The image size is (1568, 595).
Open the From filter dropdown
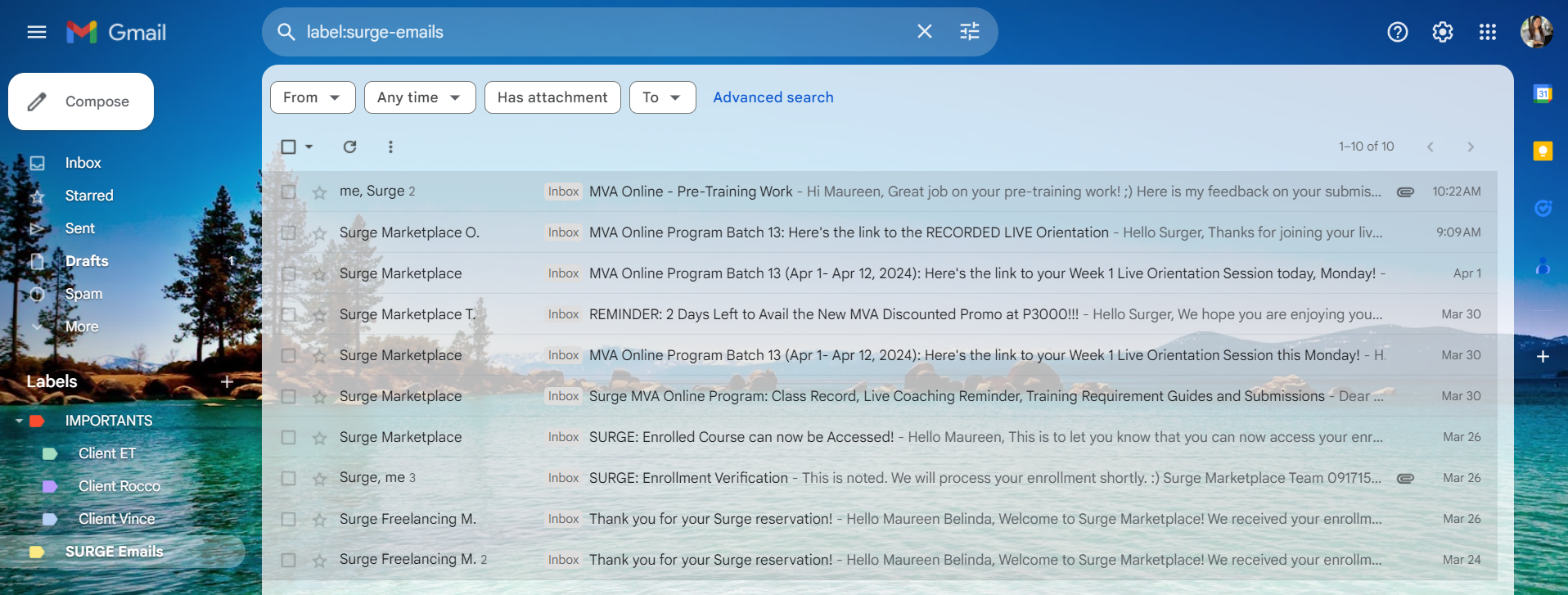pyautogui.click(x=313, y=97)
